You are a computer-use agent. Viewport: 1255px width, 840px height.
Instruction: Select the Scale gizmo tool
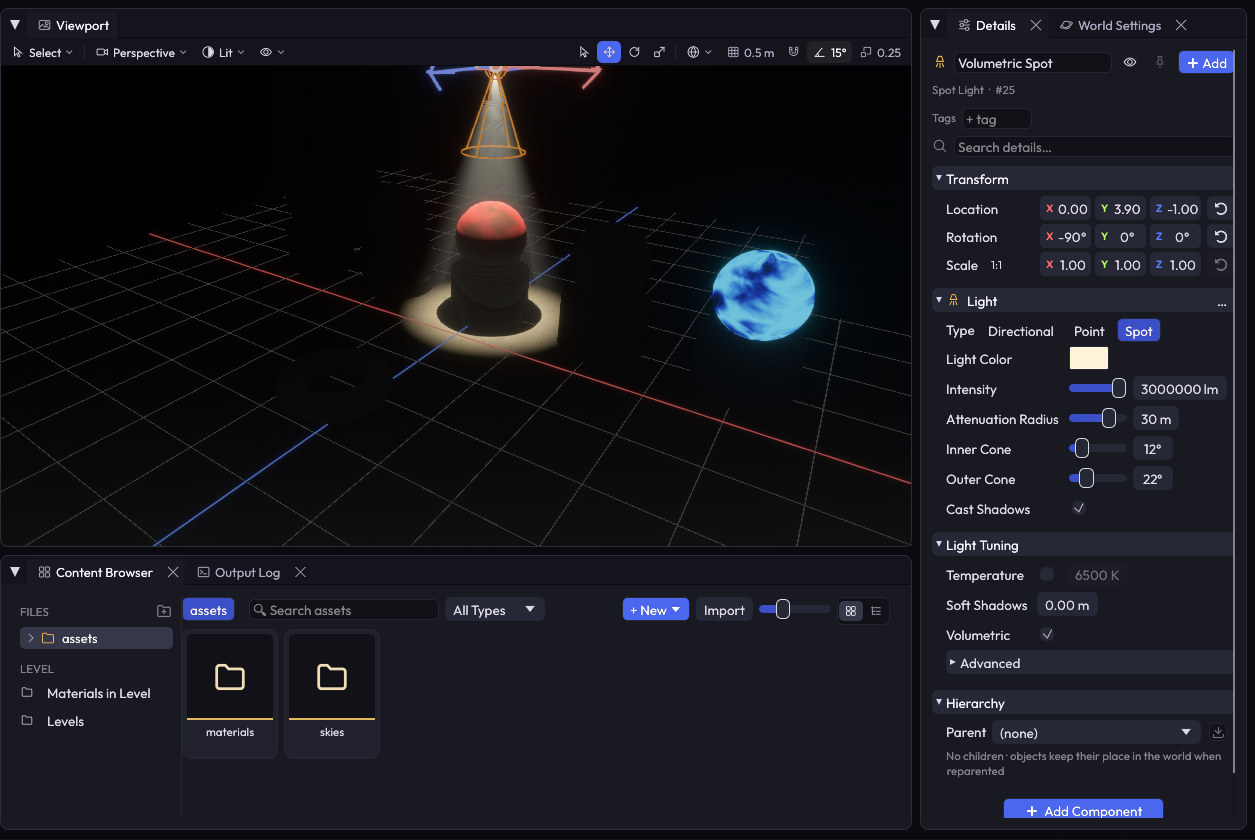[x=659, y=52]
